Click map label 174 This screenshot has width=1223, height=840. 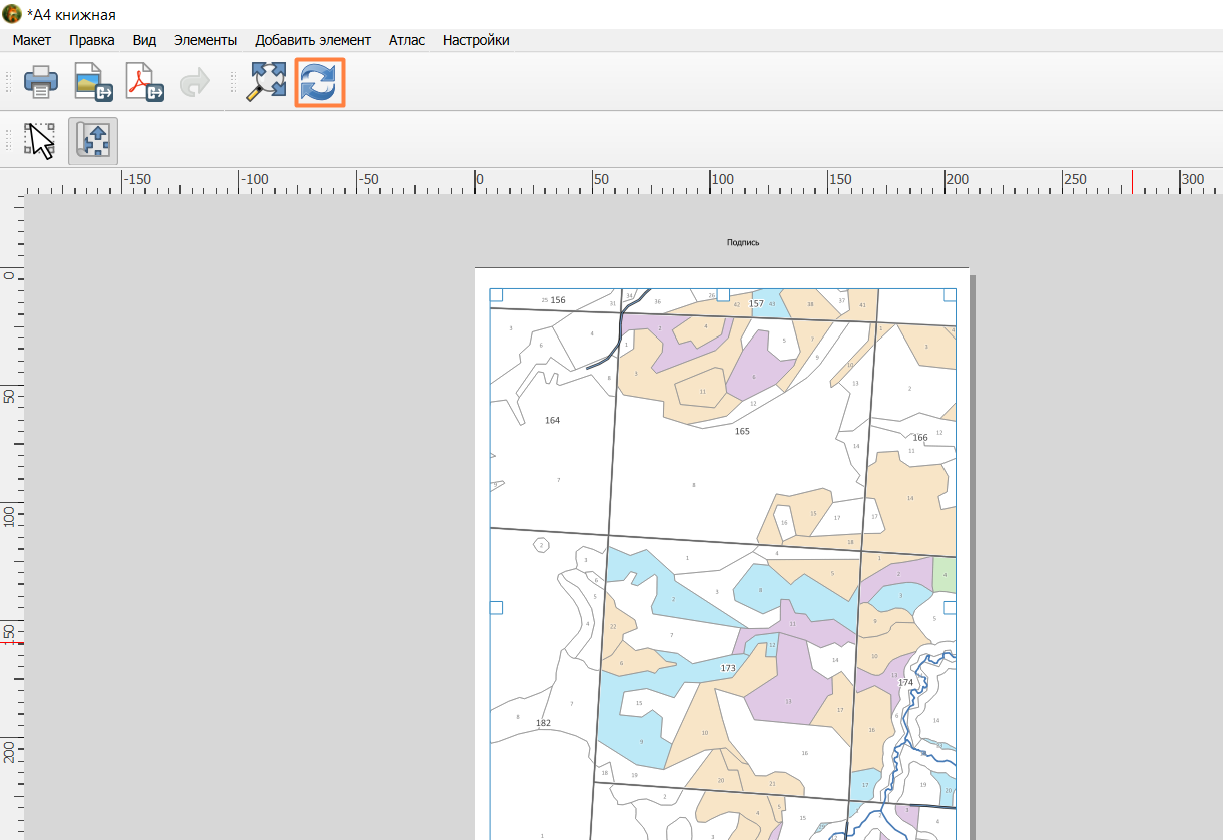tap(906, 682)
